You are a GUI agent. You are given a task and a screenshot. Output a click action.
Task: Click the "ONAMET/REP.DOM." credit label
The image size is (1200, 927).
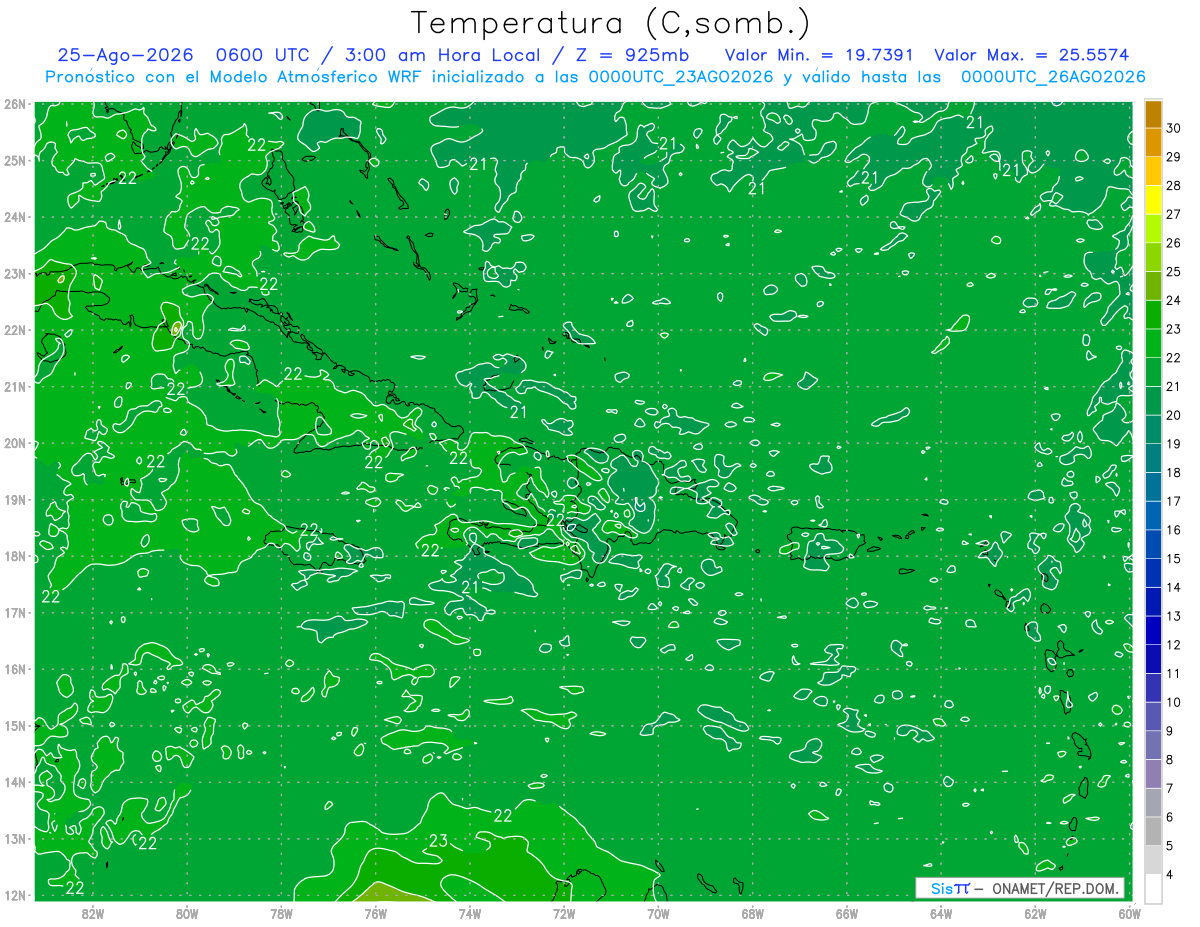[1053, 888]
